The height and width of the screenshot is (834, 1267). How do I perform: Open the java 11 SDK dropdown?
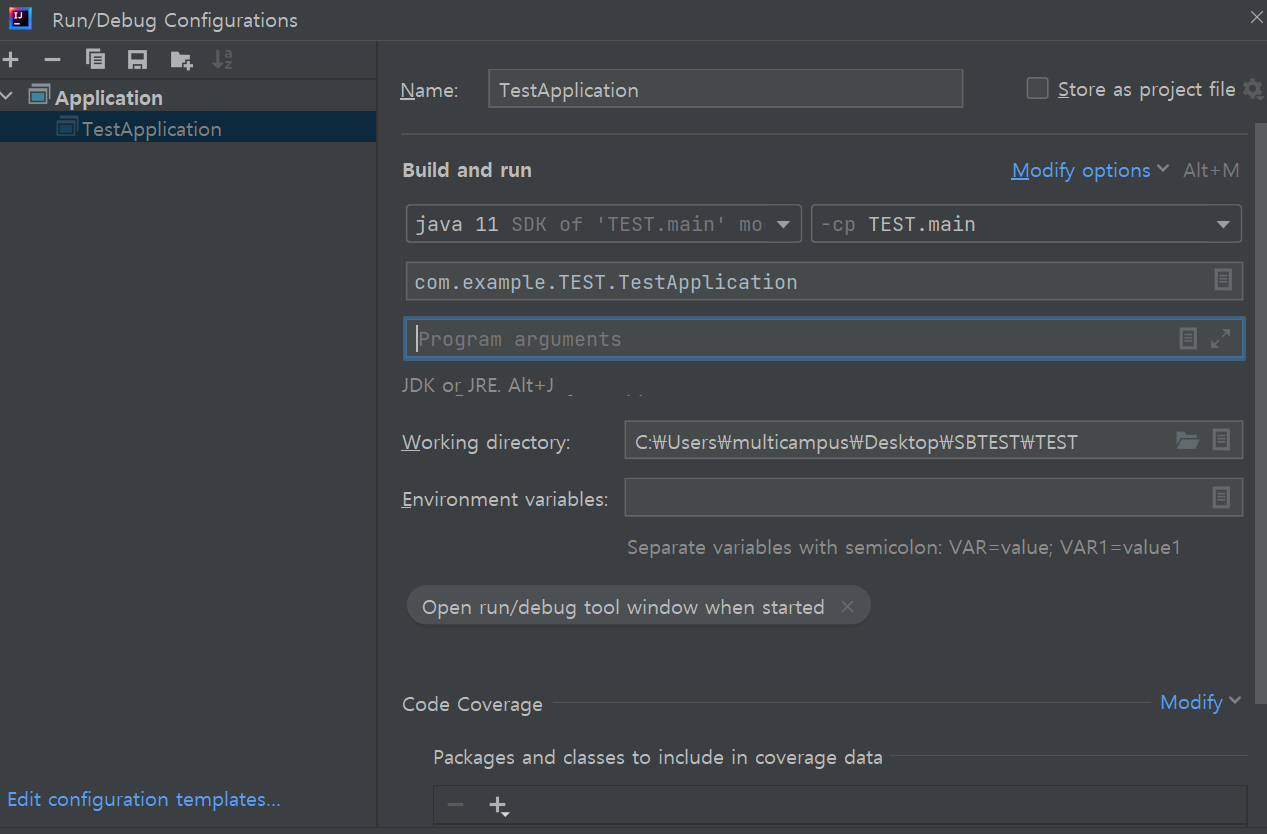[x=603, y=224]
